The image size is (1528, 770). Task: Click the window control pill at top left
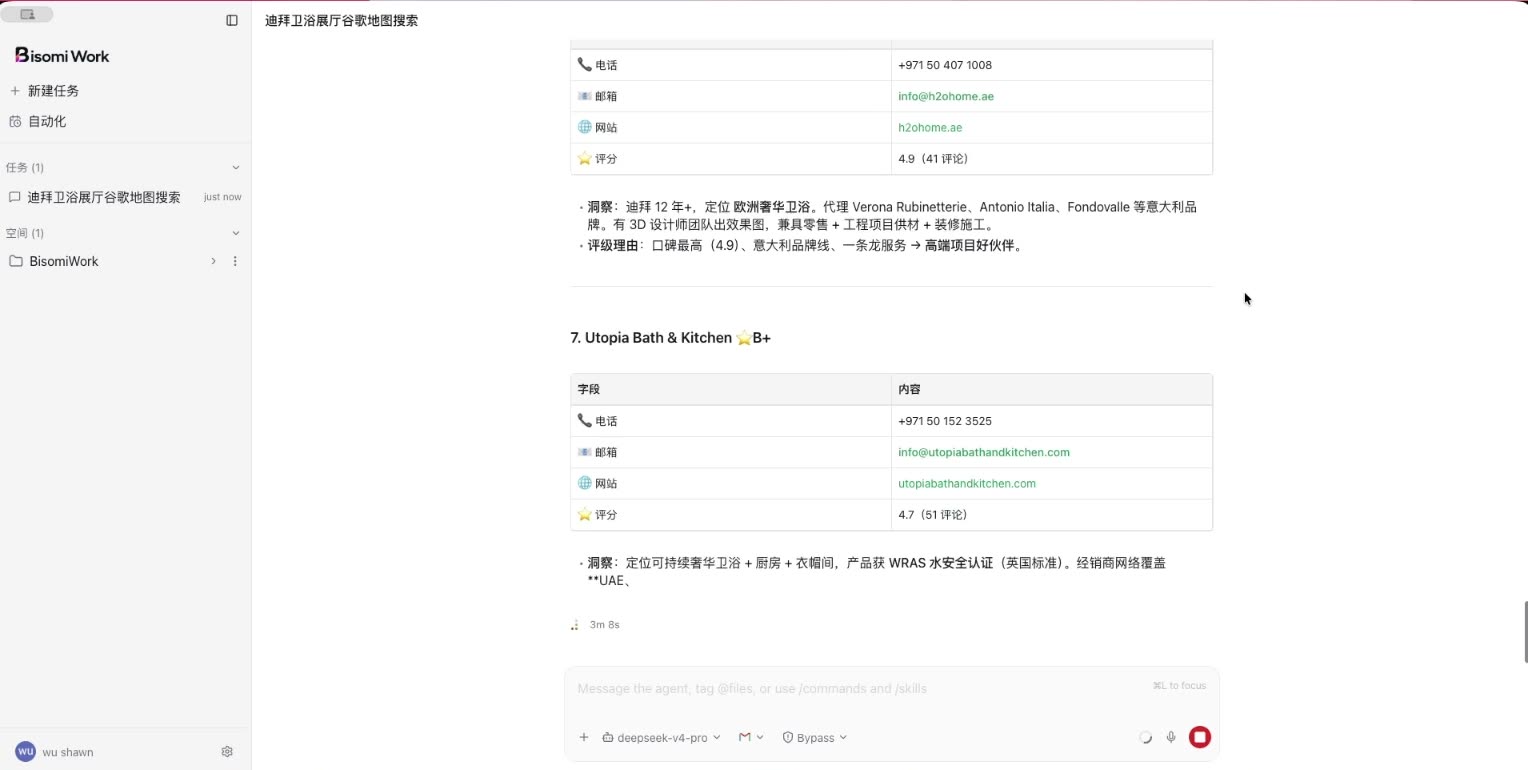[27, 14]
